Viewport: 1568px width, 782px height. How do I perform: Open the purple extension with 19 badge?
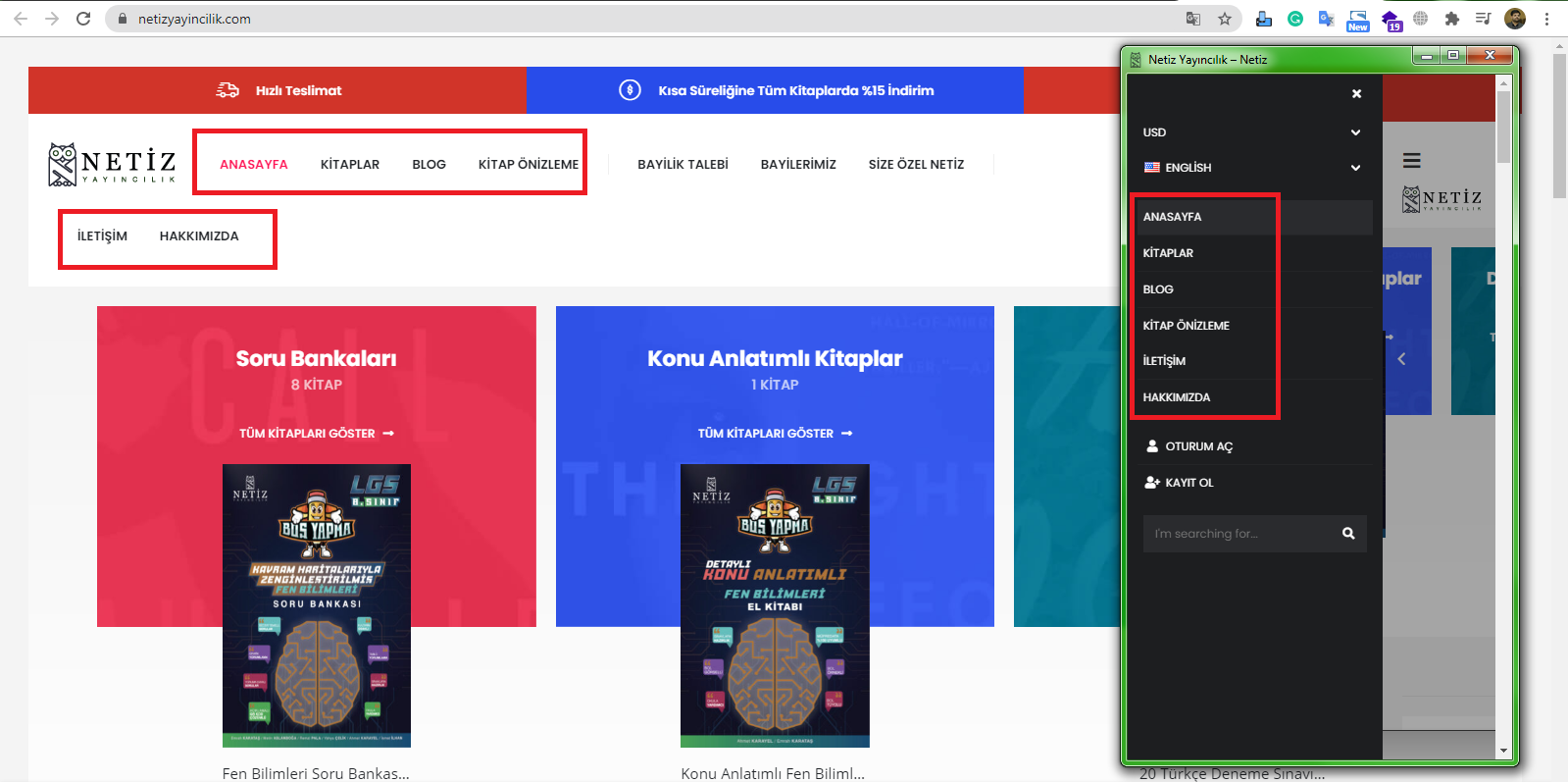click(1391, 21)
